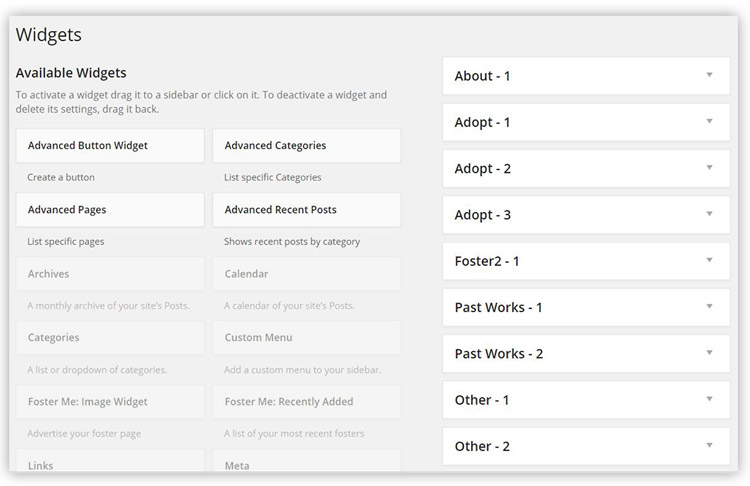The image size is (750, 486).
Task: Expand the Past Works - 2 arrow
Action: 709,353
